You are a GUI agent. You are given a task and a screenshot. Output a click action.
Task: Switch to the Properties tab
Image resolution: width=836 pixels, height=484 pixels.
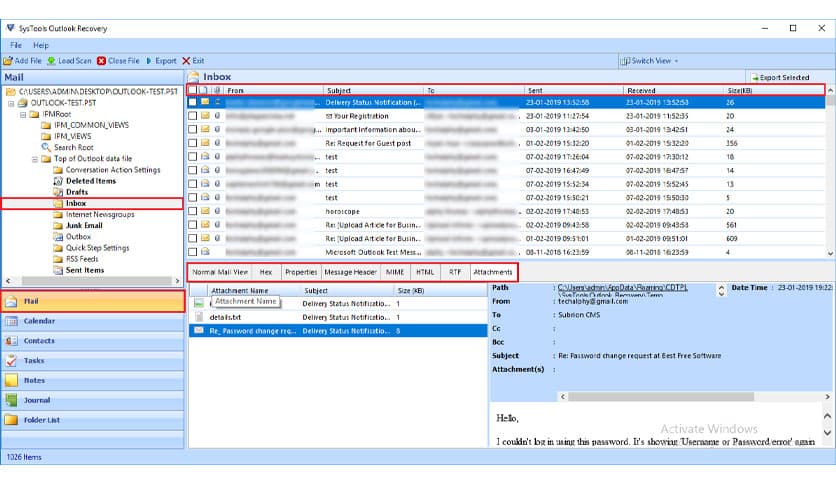[x=301, y=272]
